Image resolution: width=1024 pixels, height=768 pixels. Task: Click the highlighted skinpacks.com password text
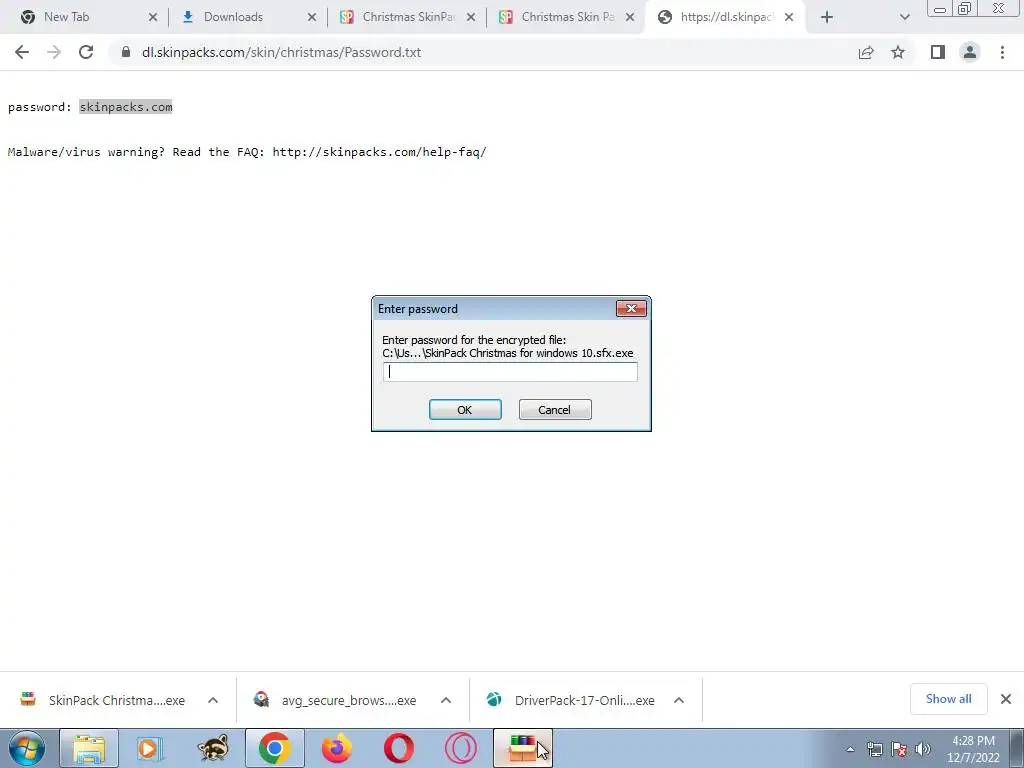click(126, 107)
